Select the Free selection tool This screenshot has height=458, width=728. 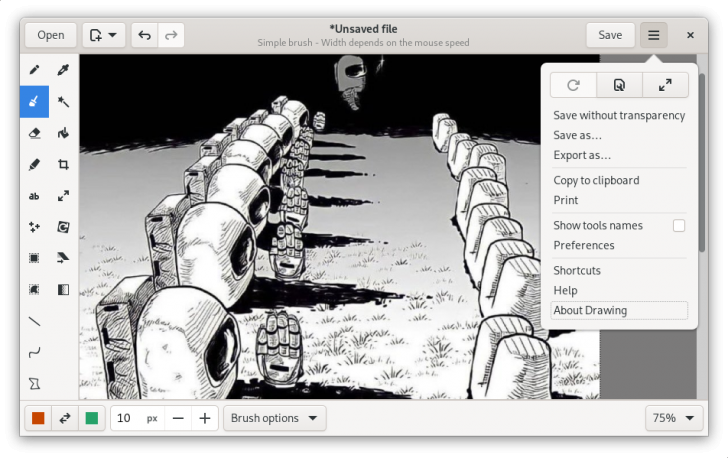pyautogui.click(x=34, y=290)
